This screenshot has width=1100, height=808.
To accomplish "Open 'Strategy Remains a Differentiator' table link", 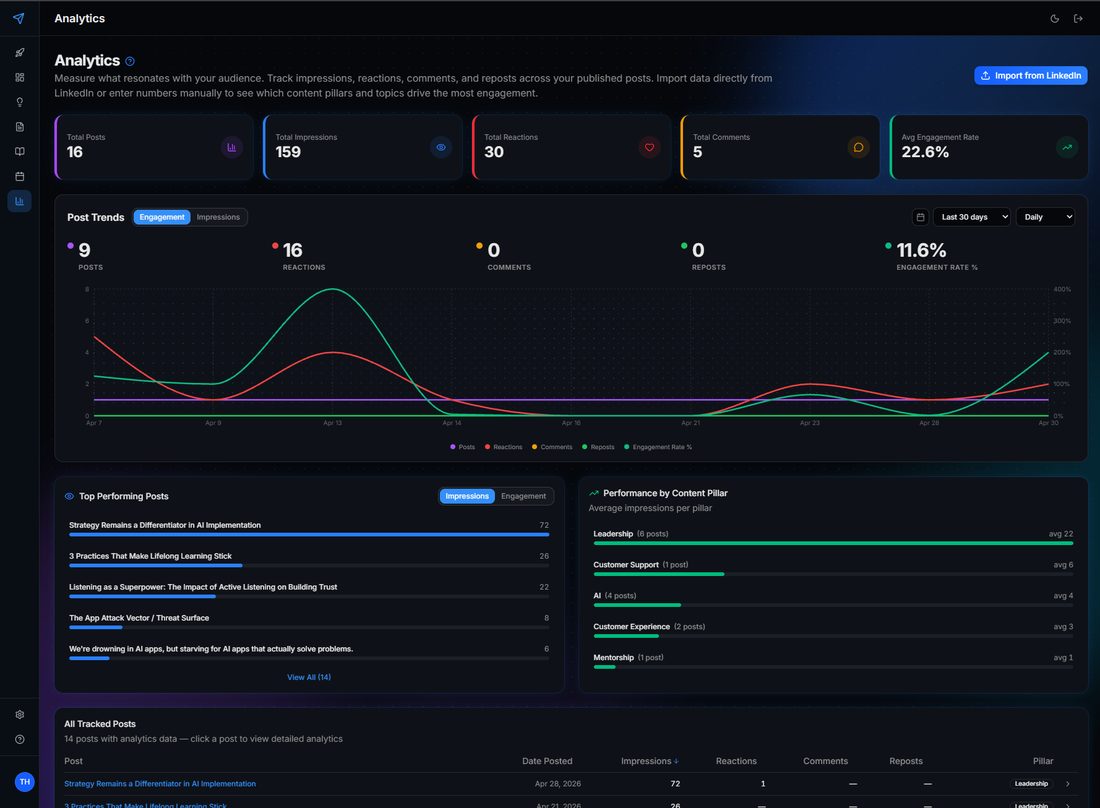I will 160,783.
